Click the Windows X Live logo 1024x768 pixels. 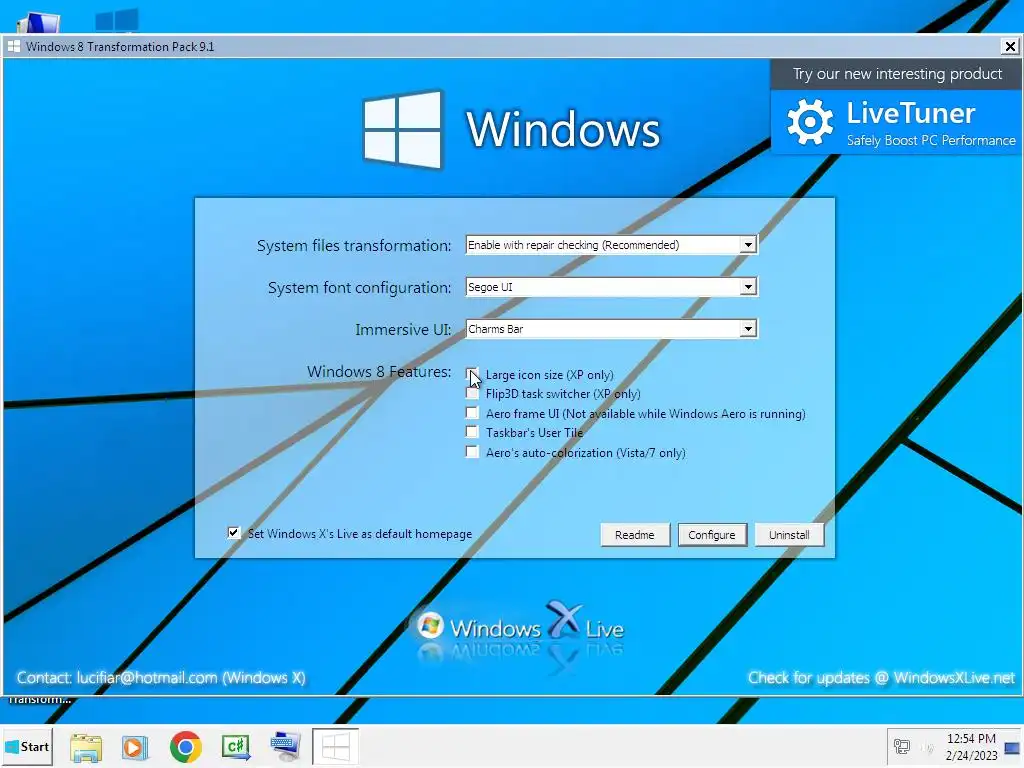click(x=520, y=628)
